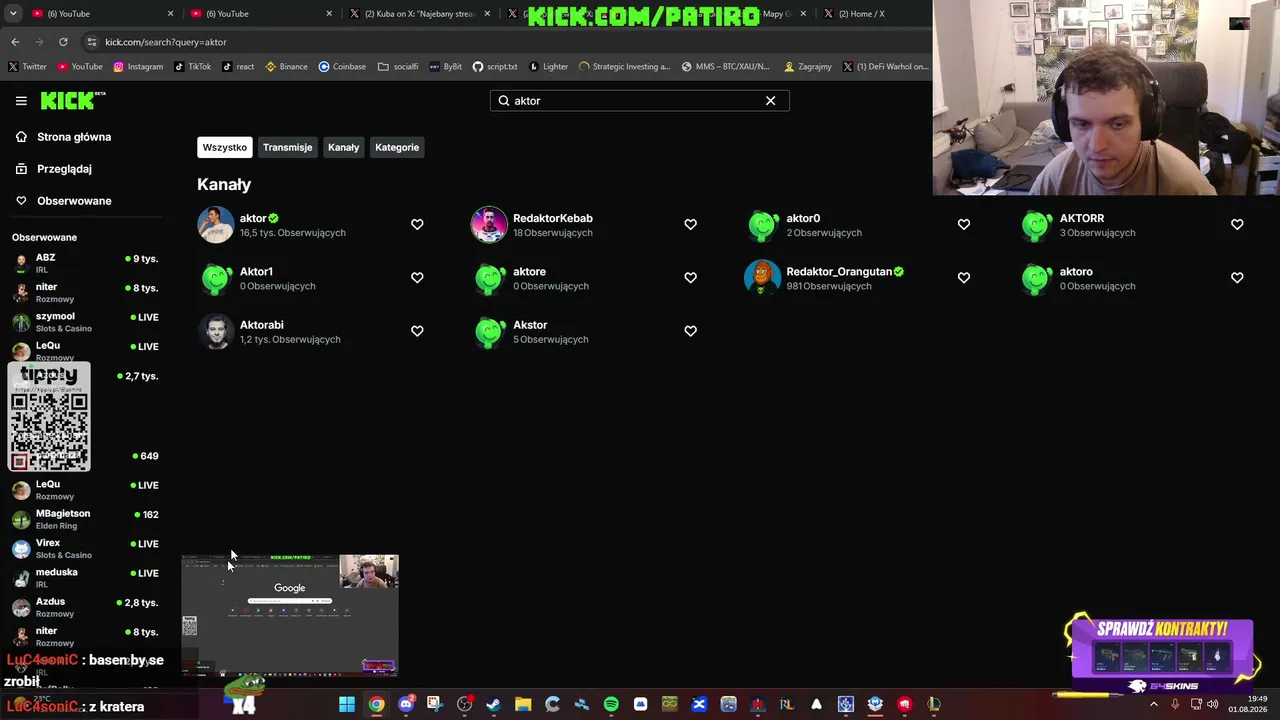
Task: Click the Sprawdź Kontrakty banner
Action: 1160,655
